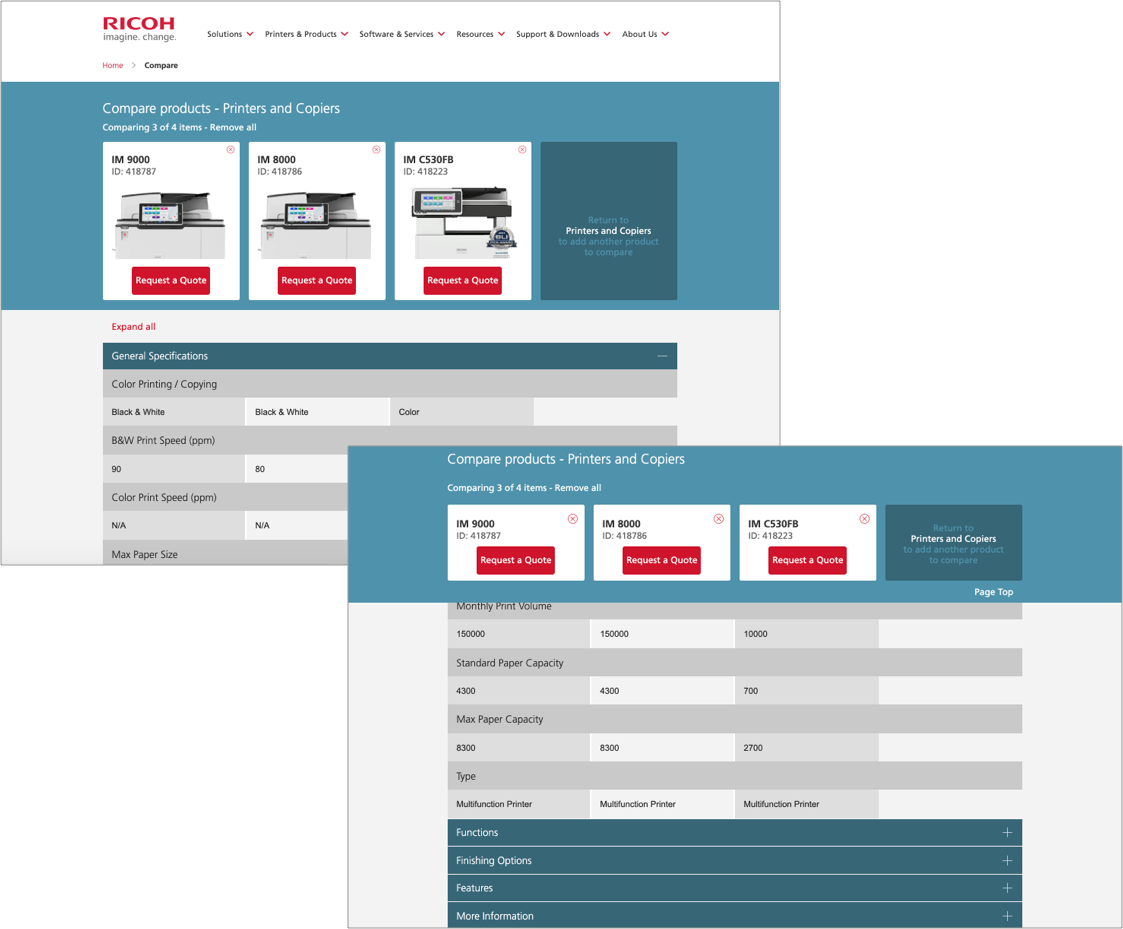1123x929 pixels.
Task: Remove IM C530FB from sticky compare bar
Action: click(864, 519)
